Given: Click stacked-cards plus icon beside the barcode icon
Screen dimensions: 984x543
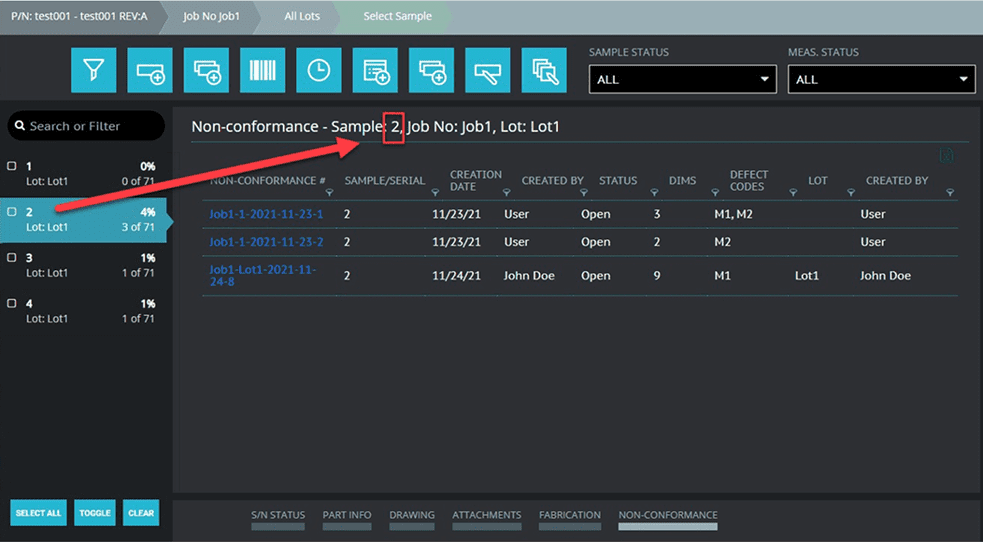Looking at the screenshot, I should click(x=206, y=70).
